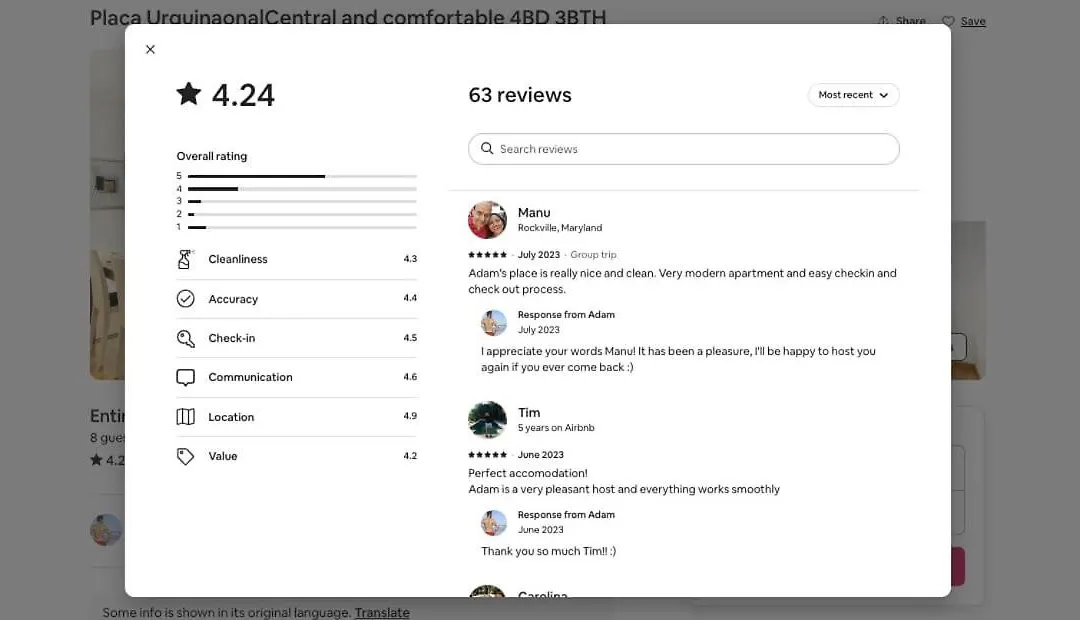The height and width of the screenshot is (620, 1080).
Task: Click the search magnifier icon
Action: (487, 149)
